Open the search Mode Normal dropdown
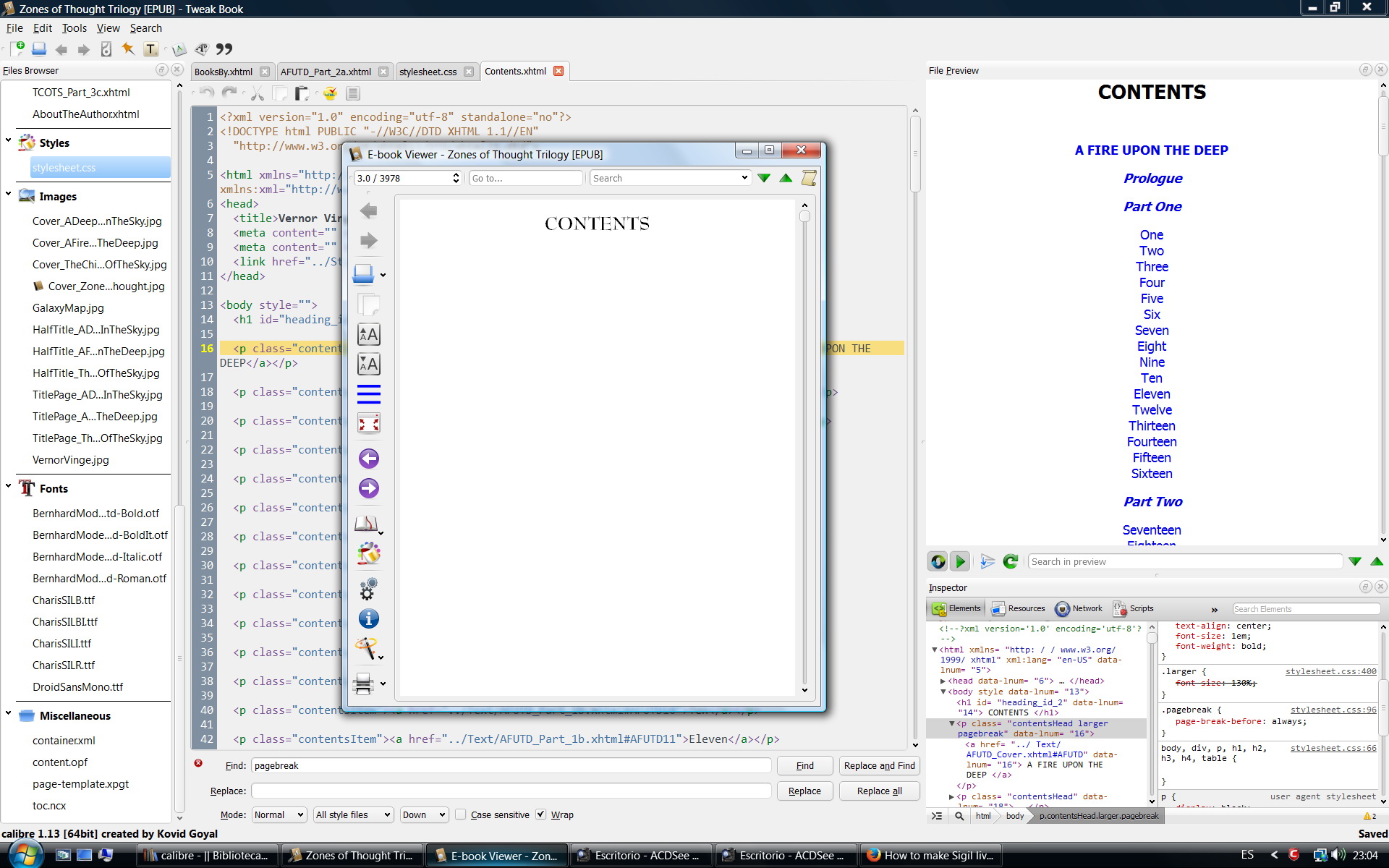The image size is (1389, 868). click(x=279, y=814)
